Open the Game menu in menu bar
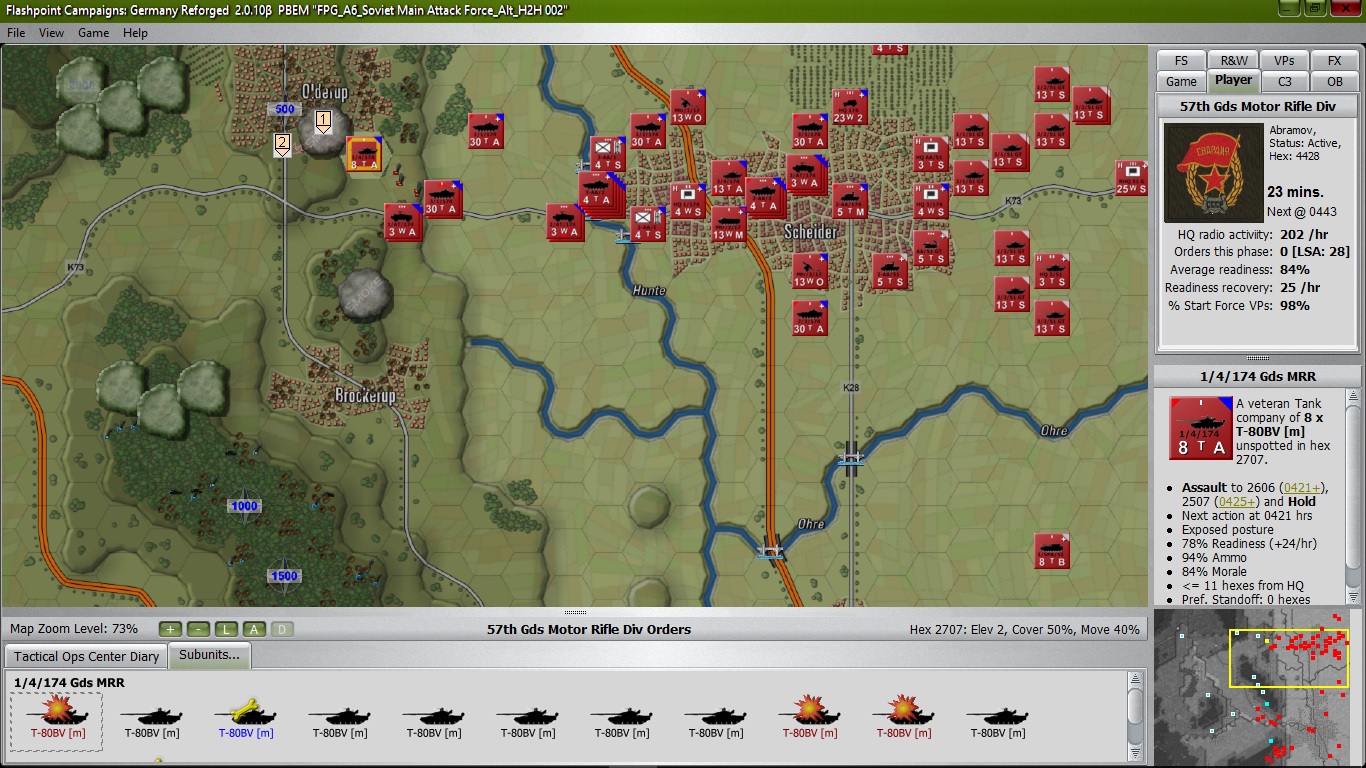This screenshot has height=768, width=1366. pos(94,33)
